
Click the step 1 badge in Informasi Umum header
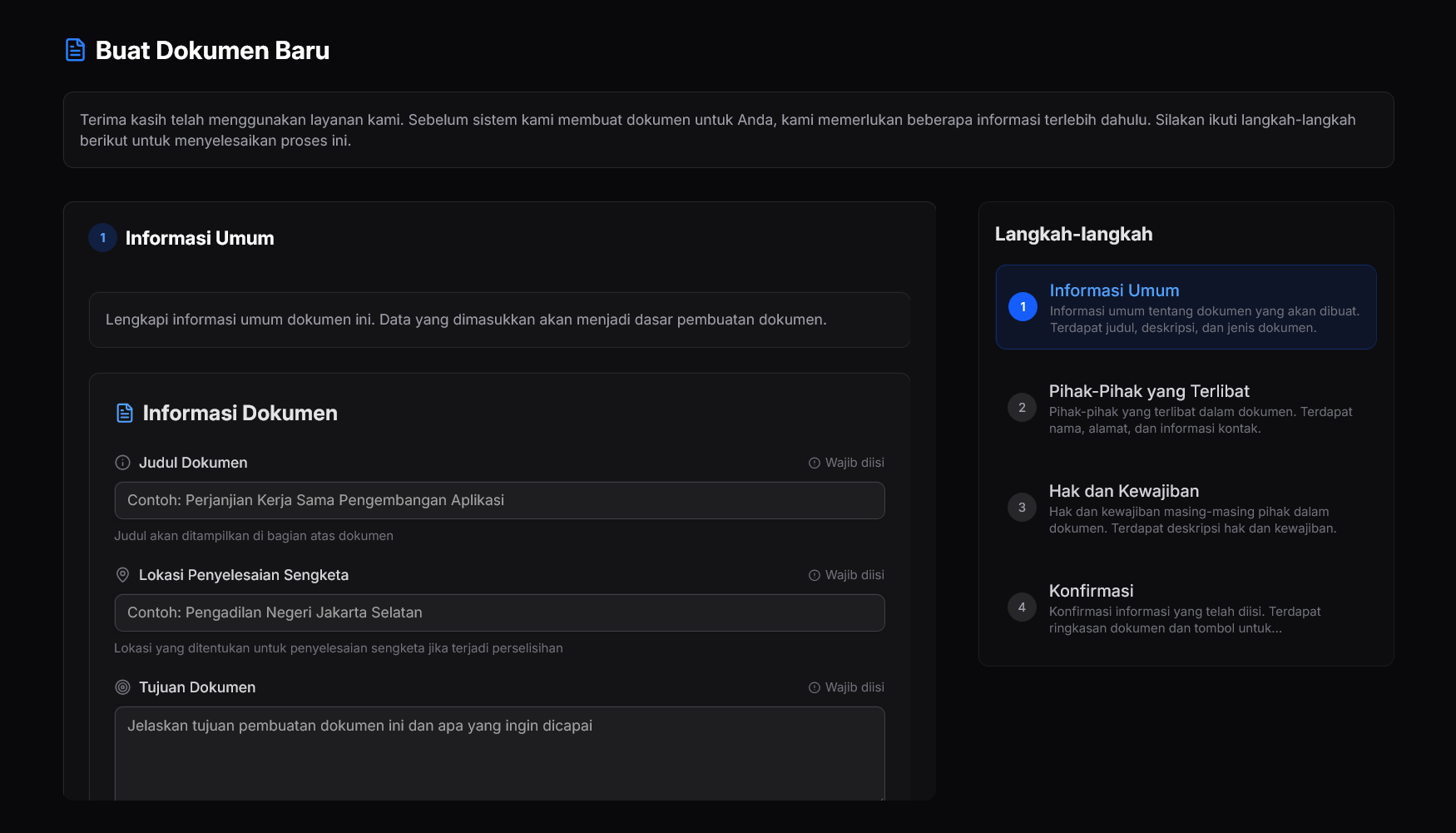(x=102, y=238)
